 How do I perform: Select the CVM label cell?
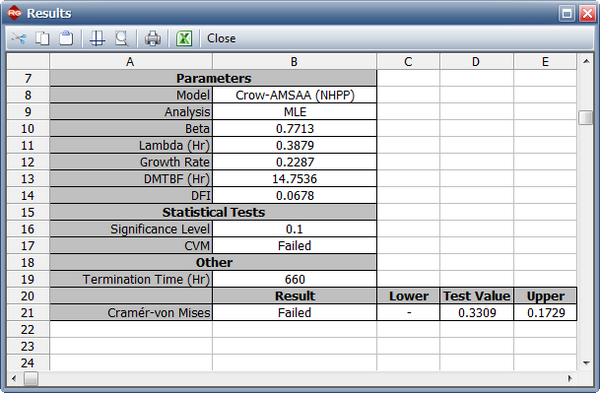click(131, 246)
